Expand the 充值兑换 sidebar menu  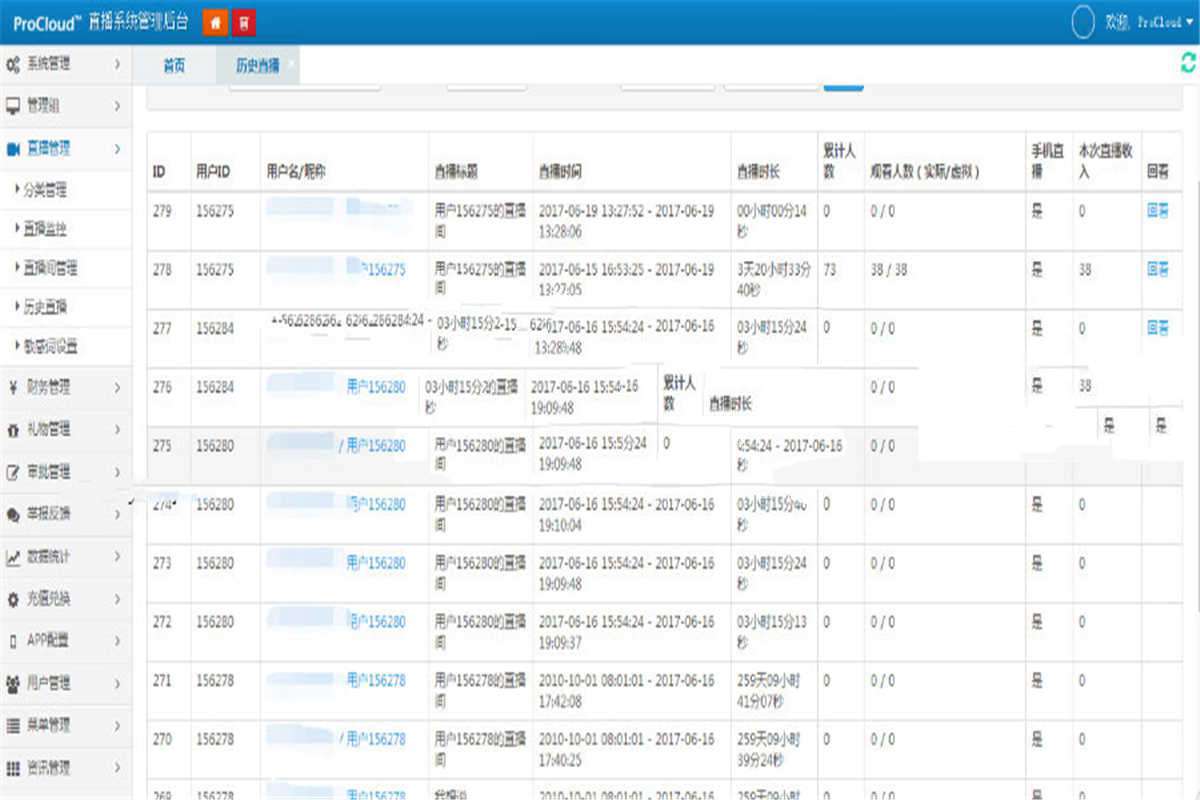[x=65, y=599]
